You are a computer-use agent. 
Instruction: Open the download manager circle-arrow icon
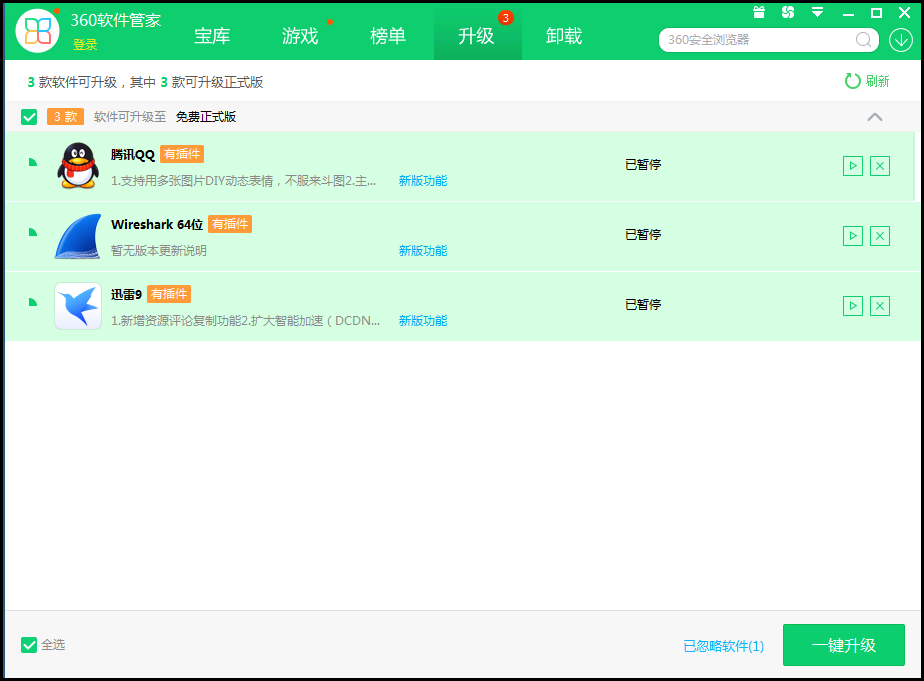point(900,40)
